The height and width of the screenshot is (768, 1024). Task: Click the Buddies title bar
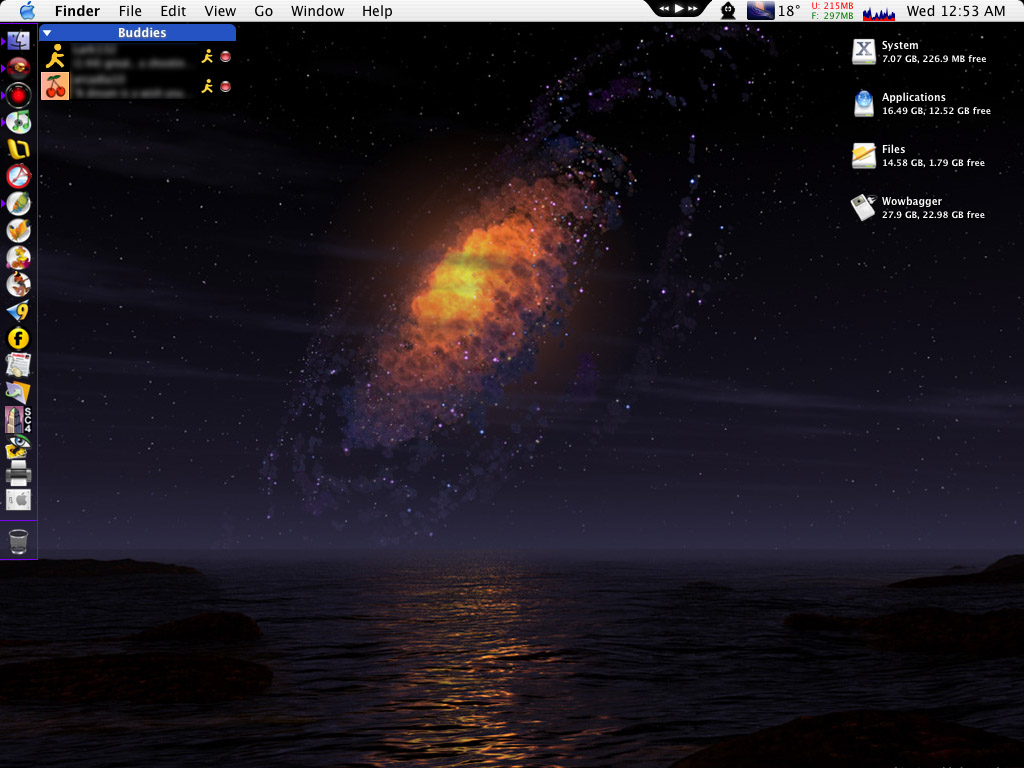click(138, 33)
